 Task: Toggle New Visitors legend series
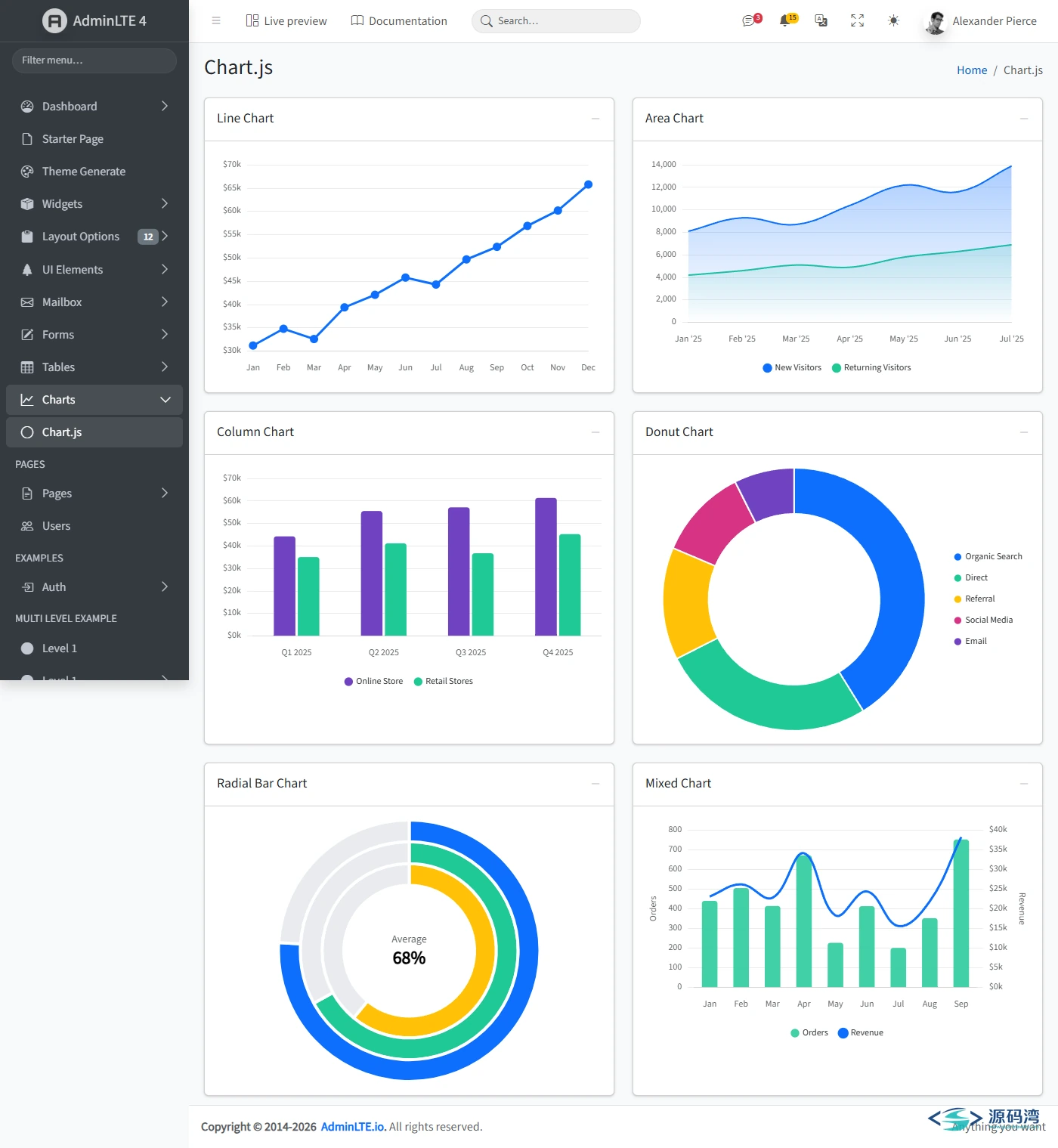(792, 368)
